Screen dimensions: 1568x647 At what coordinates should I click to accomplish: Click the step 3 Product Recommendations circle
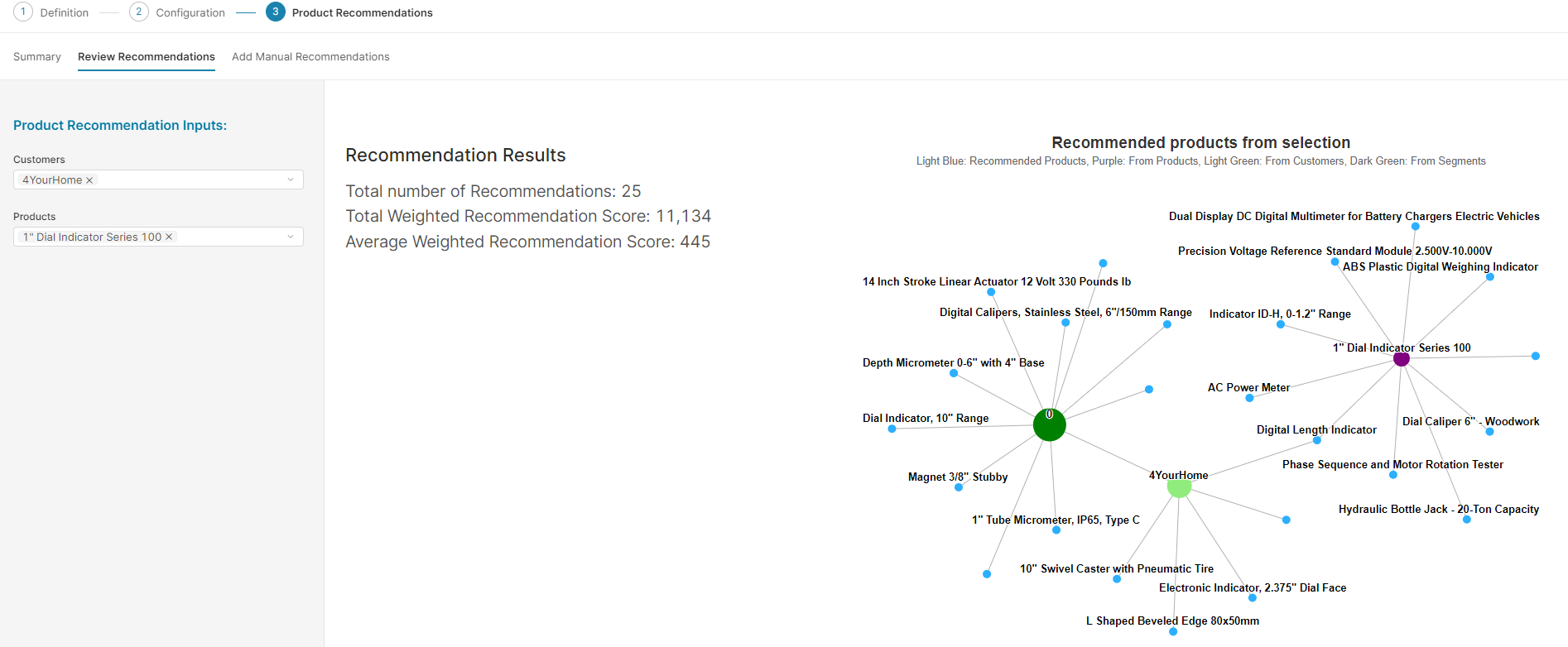click(x=276, y=12)
